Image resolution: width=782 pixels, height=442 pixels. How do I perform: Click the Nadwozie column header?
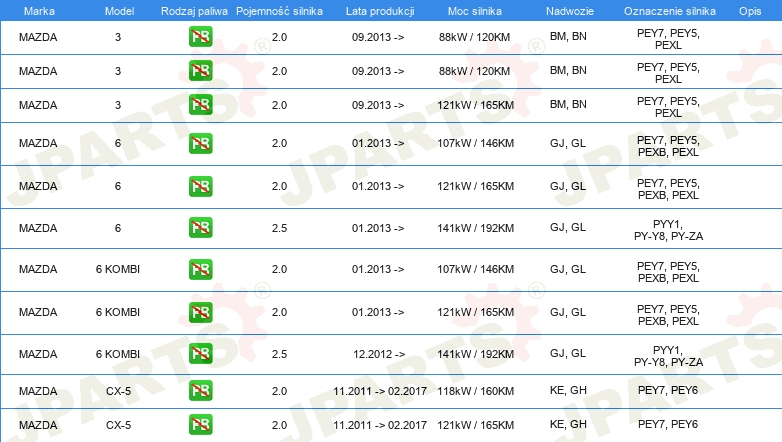(x=570, y=11)
